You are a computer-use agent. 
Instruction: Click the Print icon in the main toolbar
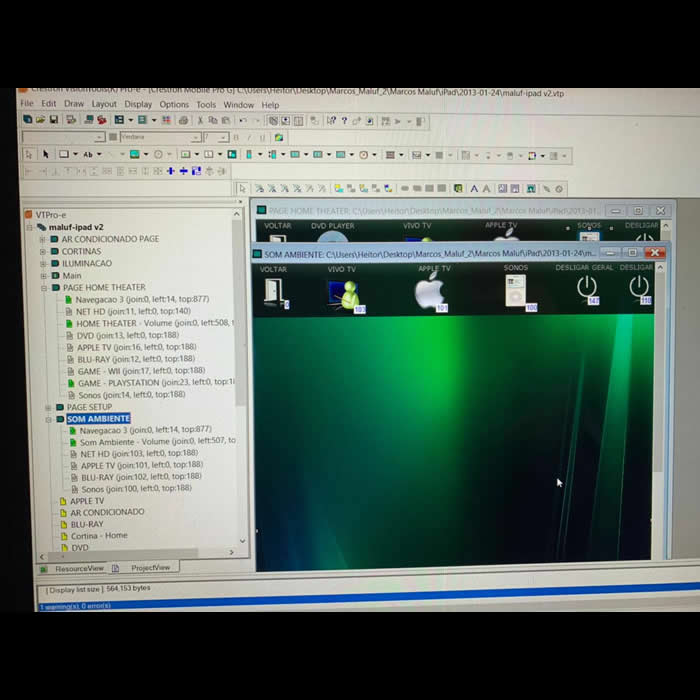[x=182, y=120]
